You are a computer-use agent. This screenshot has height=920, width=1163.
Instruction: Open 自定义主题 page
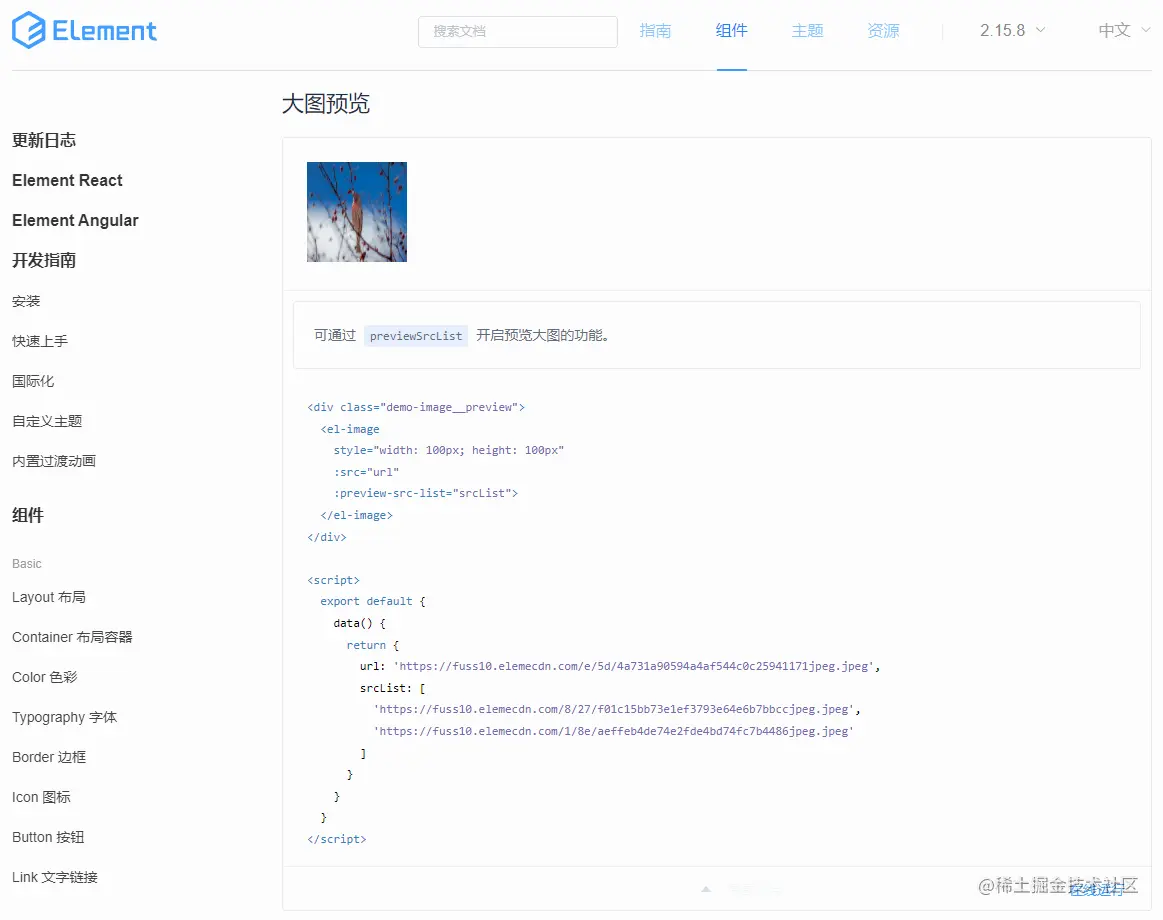coord(47,421)
